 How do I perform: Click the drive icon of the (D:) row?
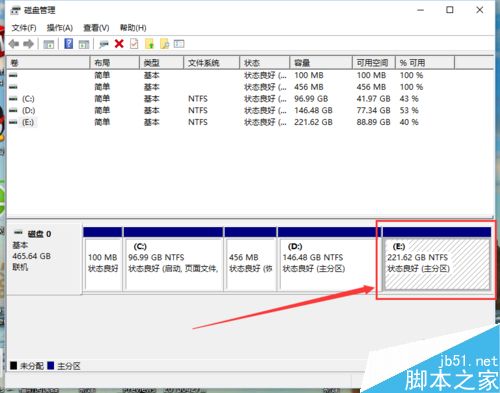13,110
